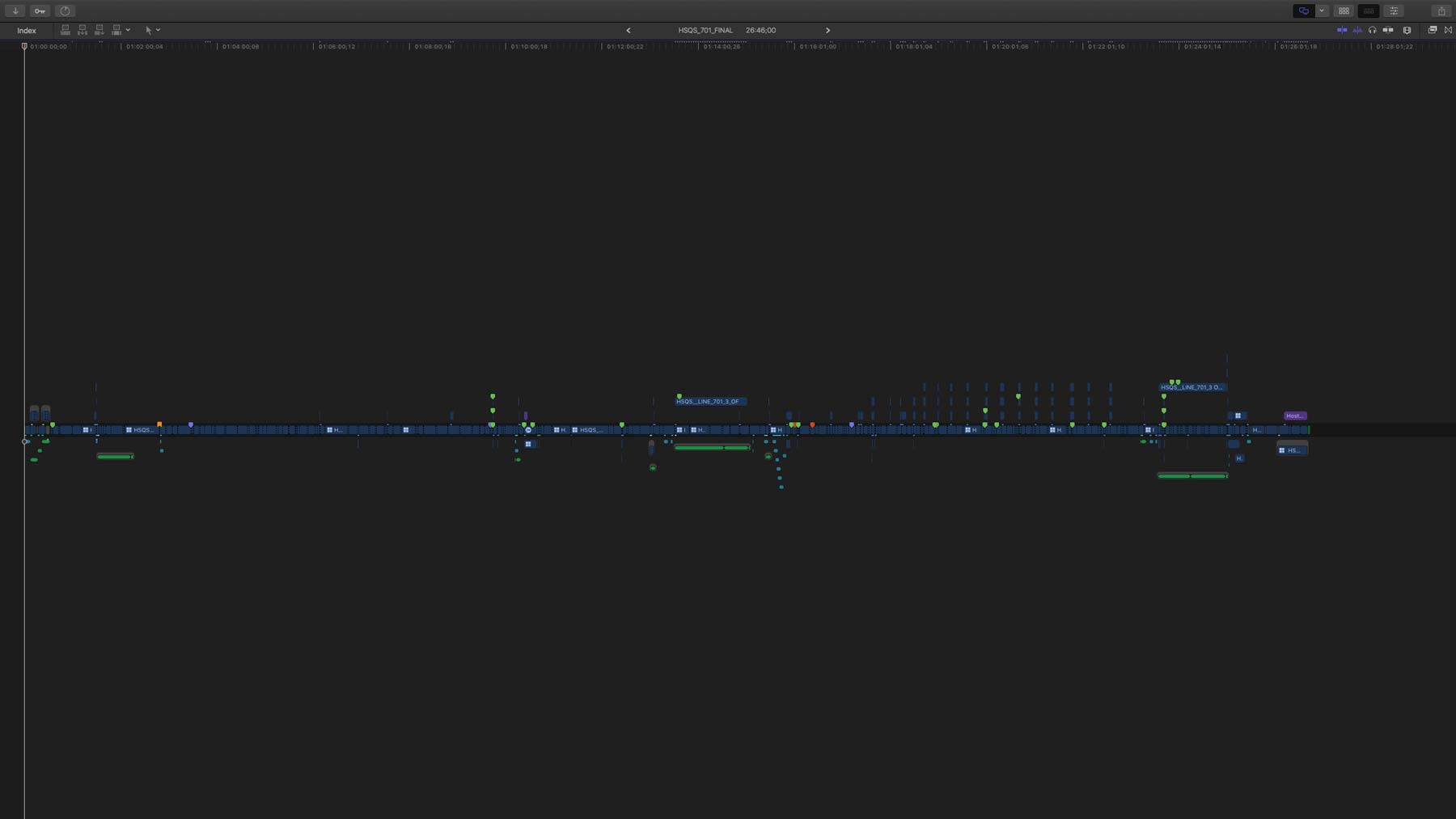Toggle the Timeline visibility button
Screen dimensions: 1456x819
point(1369,11)
